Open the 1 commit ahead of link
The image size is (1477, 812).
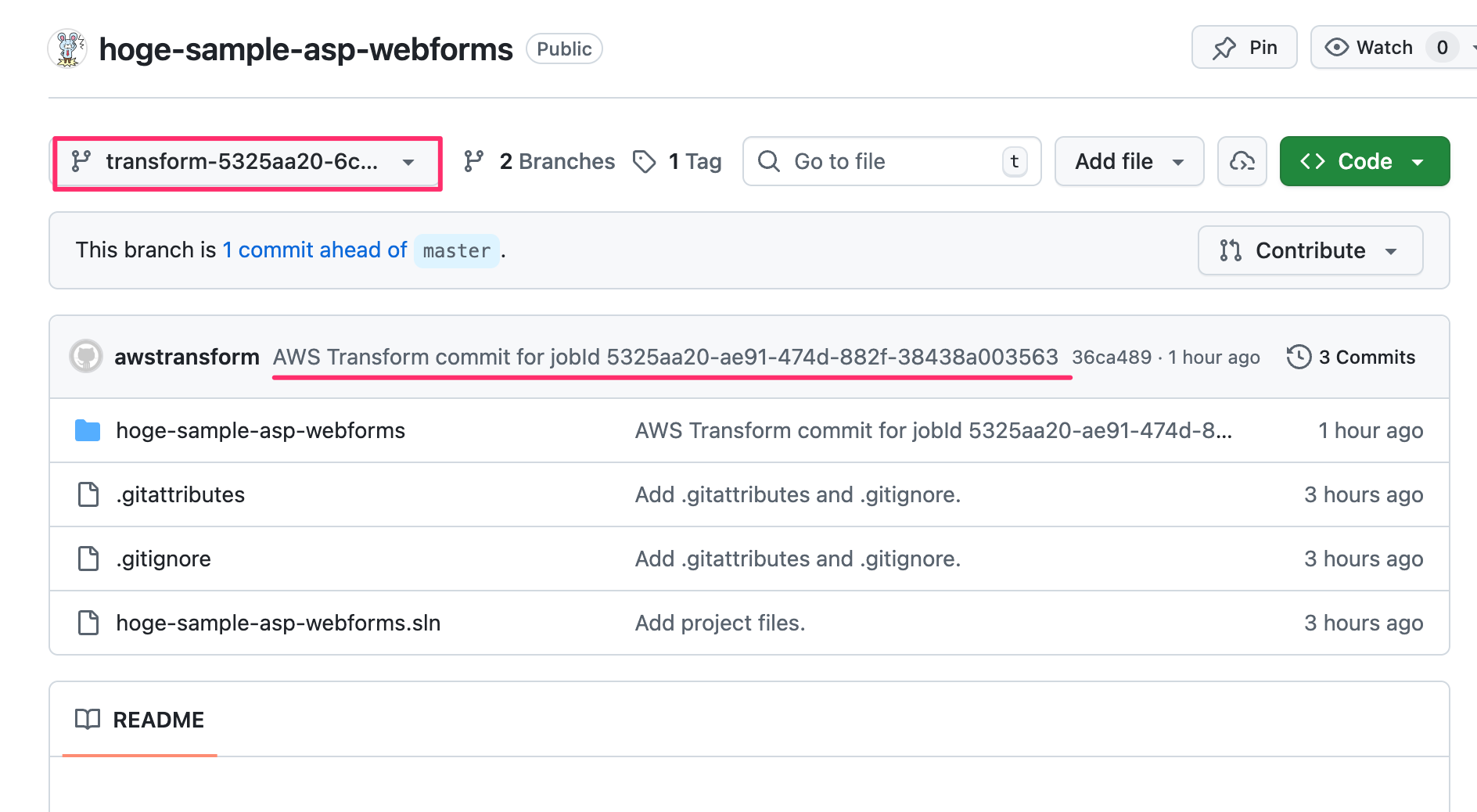(314, 250)
